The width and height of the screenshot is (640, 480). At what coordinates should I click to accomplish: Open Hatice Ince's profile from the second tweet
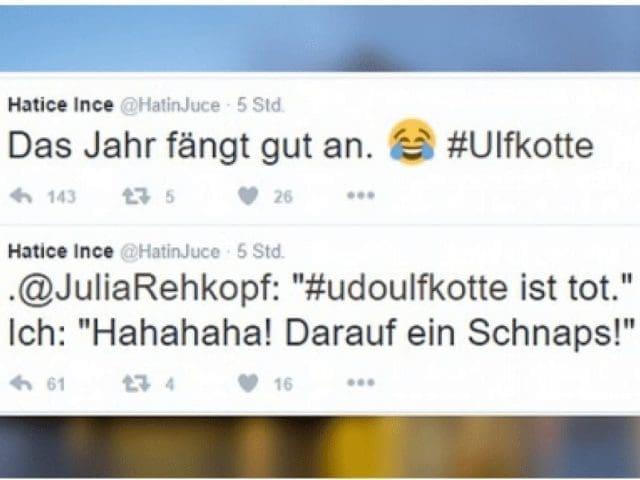coord(61,251)
